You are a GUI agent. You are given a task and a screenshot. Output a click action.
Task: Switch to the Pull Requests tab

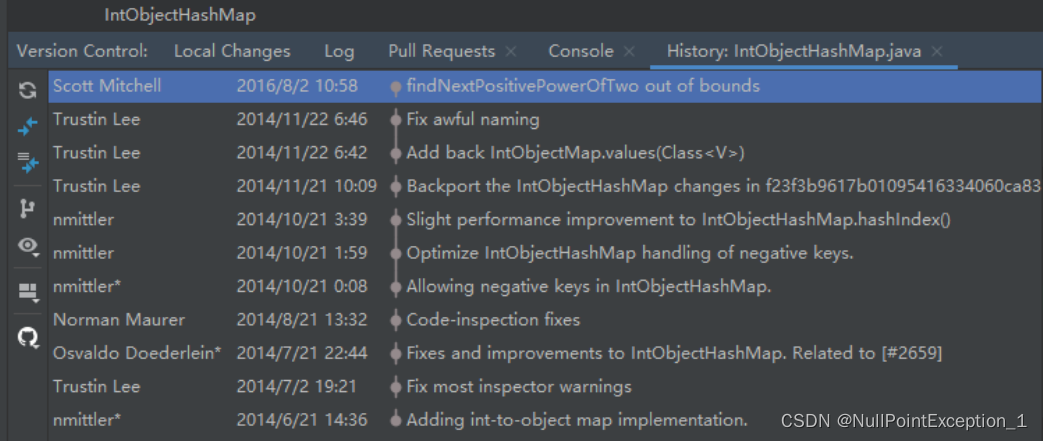442,51
